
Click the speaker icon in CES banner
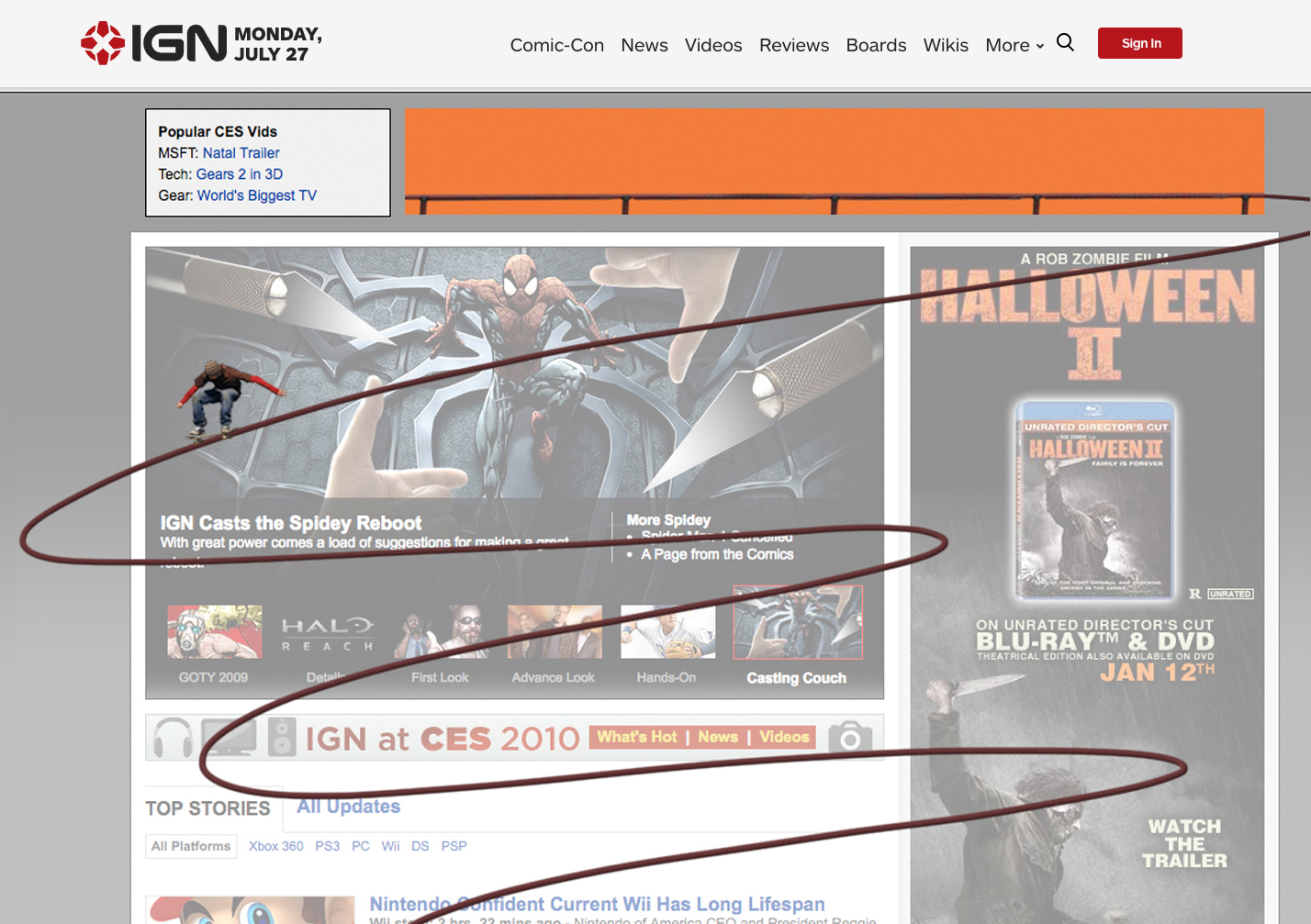282,737
